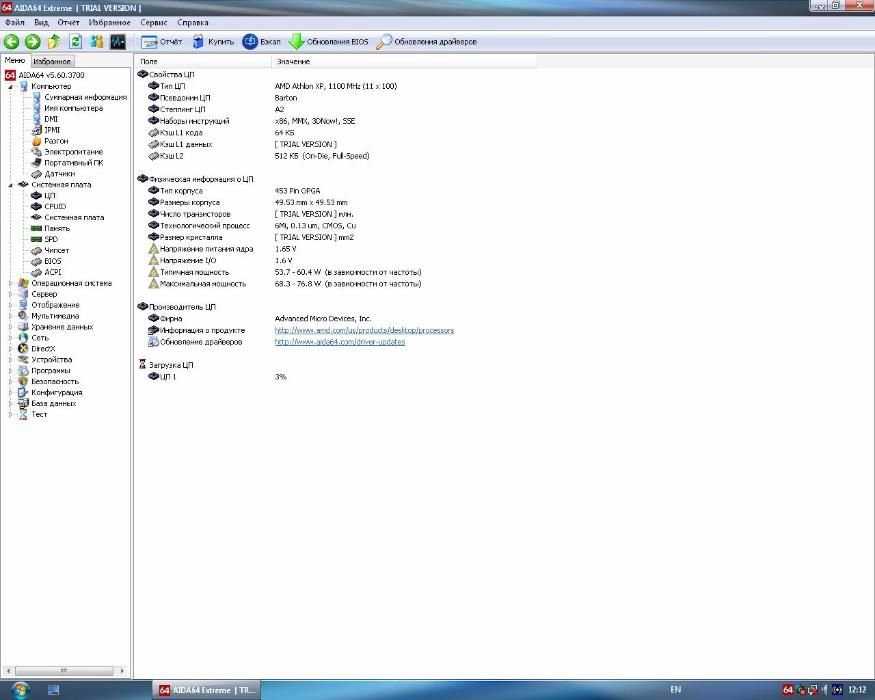Click the Windows Start orb
875x700 pixels.
(20, 691)
